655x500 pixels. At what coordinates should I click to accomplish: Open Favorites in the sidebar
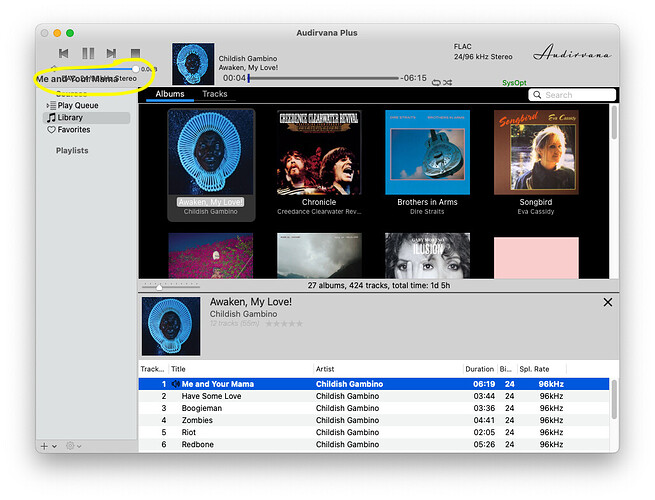74,130
